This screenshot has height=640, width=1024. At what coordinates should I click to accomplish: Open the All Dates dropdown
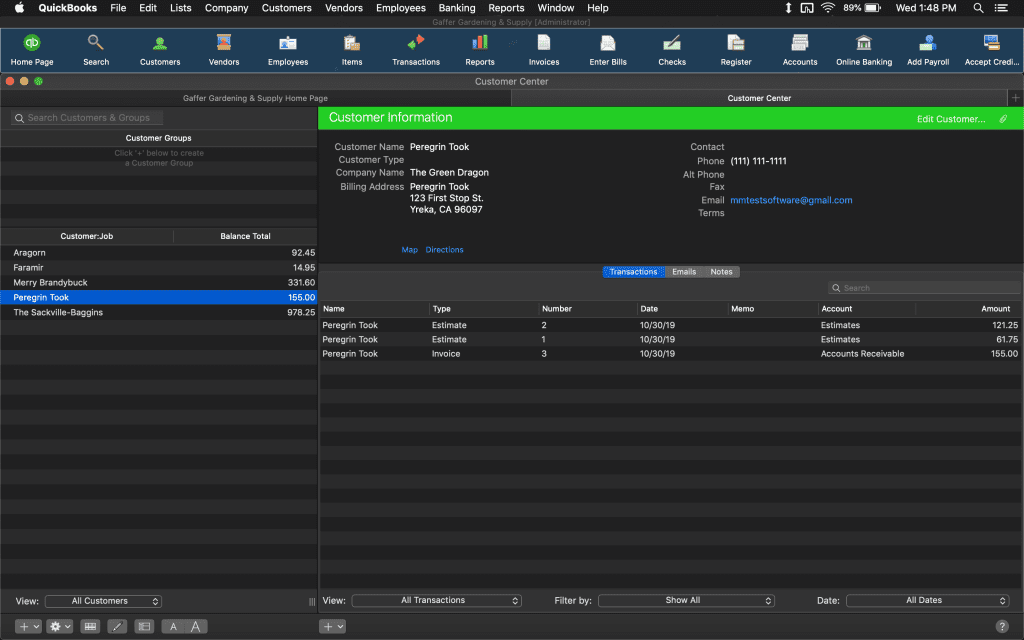pos(927,600)
